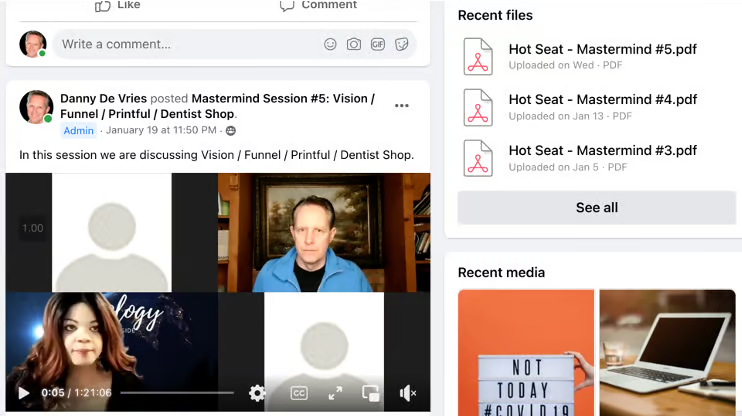742x416 pixels.
Task: Click the Admin badge
Action: click(79, 131)
